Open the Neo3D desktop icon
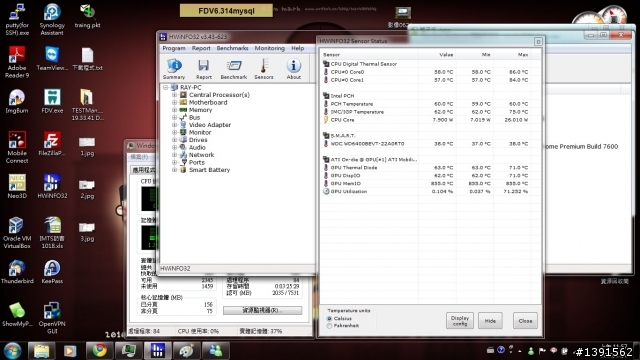640x360 pixels. [x=17, y=186]
